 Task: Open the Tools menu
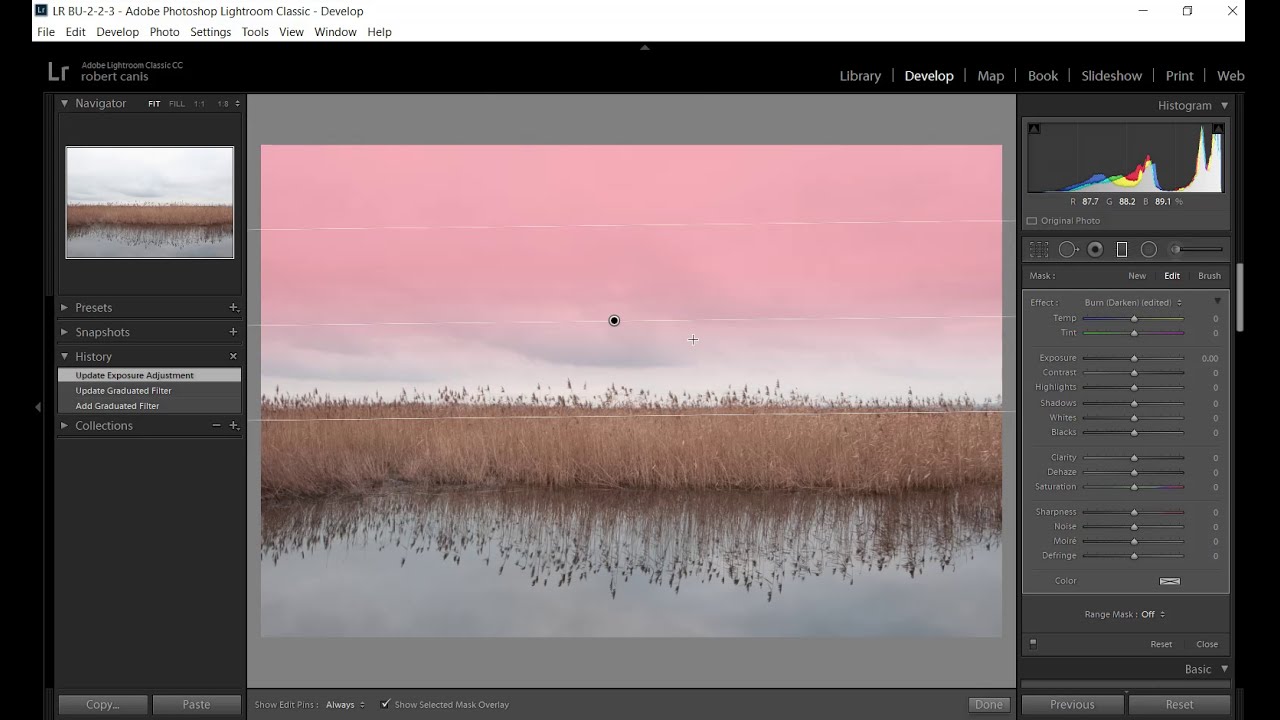pyautogui.click(x=255, y=32)
